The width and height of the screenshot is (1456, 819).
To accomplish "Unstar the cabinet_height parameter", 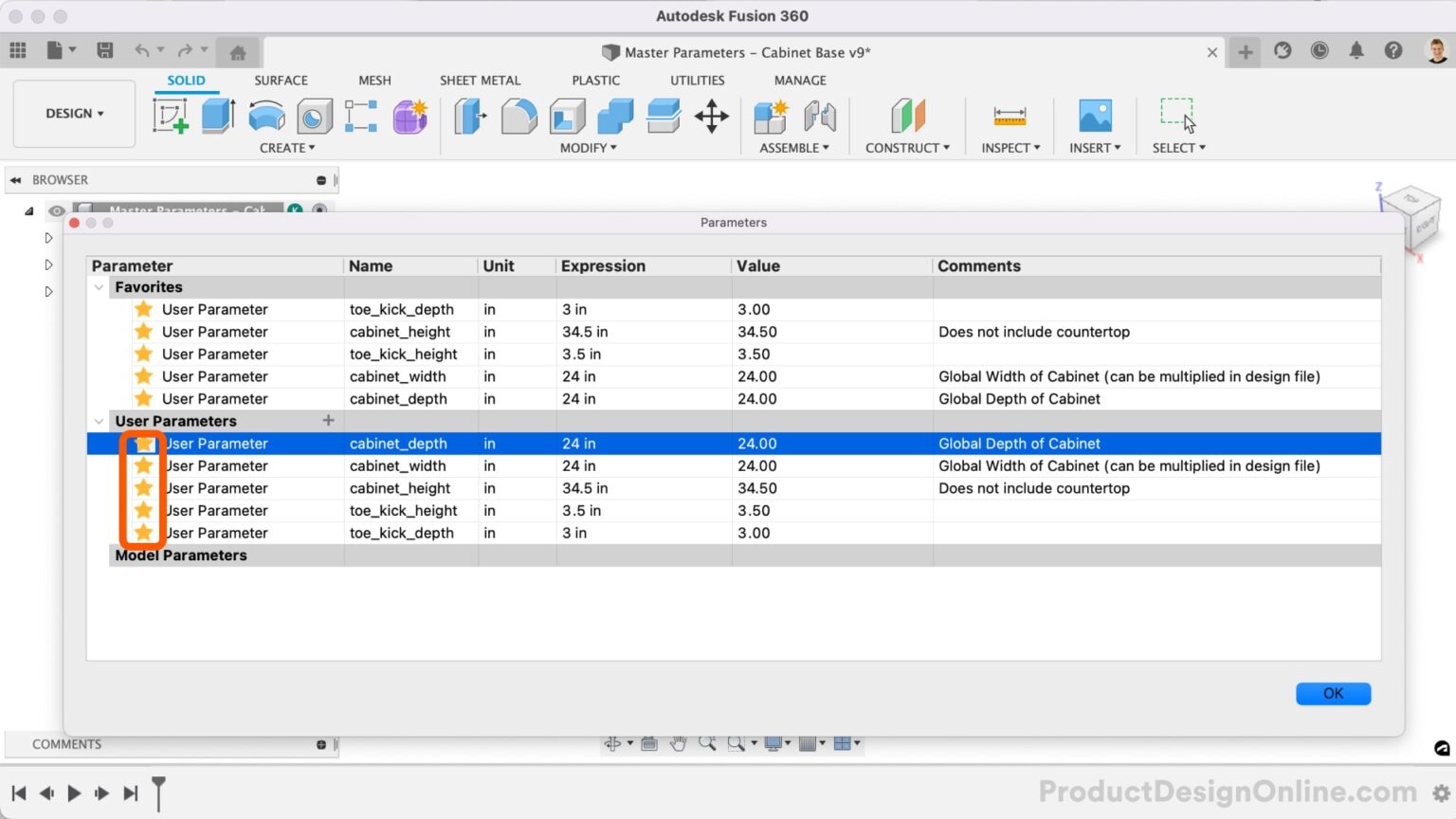I will pyautogui.click(x=143, y=488).
